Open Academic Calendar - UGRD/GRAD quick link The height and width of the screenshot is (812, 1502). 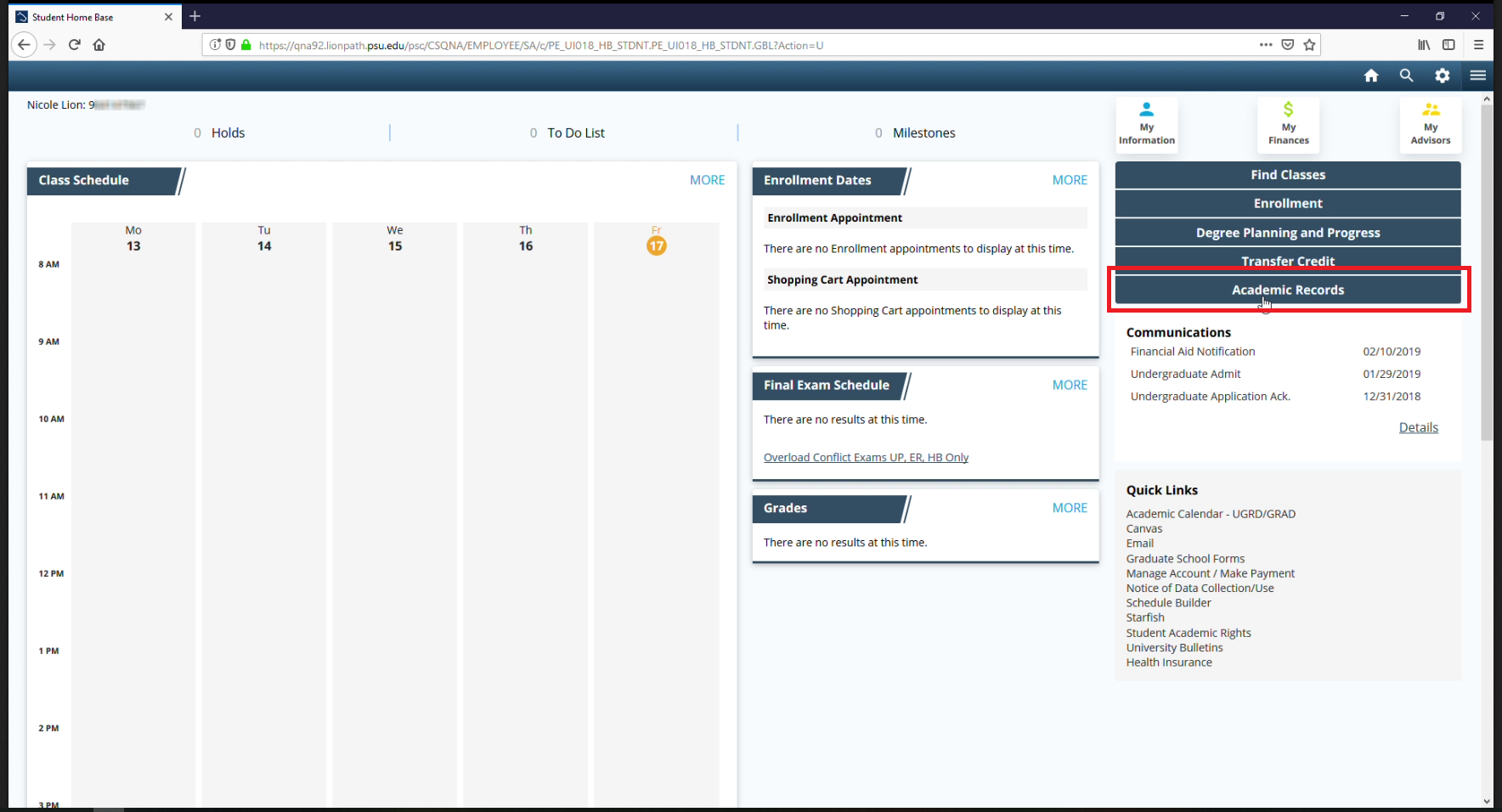click(x=1211, y=514)
